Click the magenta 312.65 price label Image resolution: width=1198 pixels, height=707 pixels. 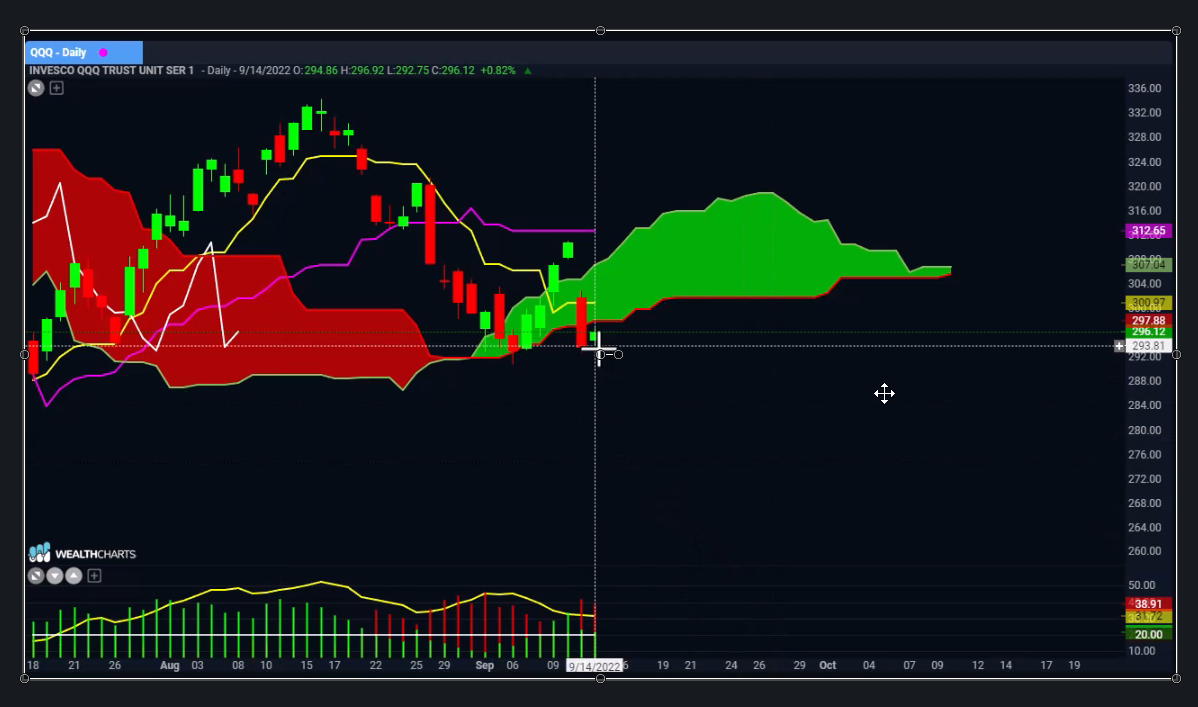pos(1148,231)
